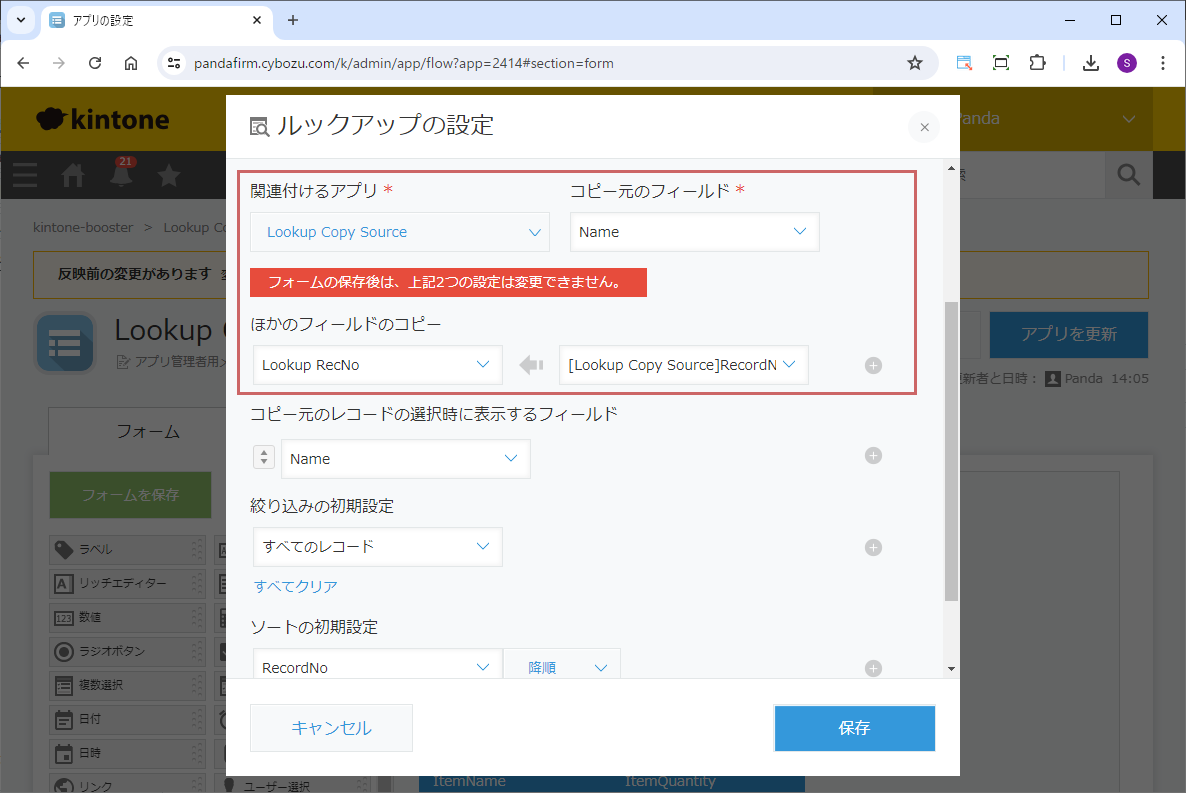This screenshot has height=793, width=1186.
Task: Add another field copy mapping row
Action: (873, 366)
